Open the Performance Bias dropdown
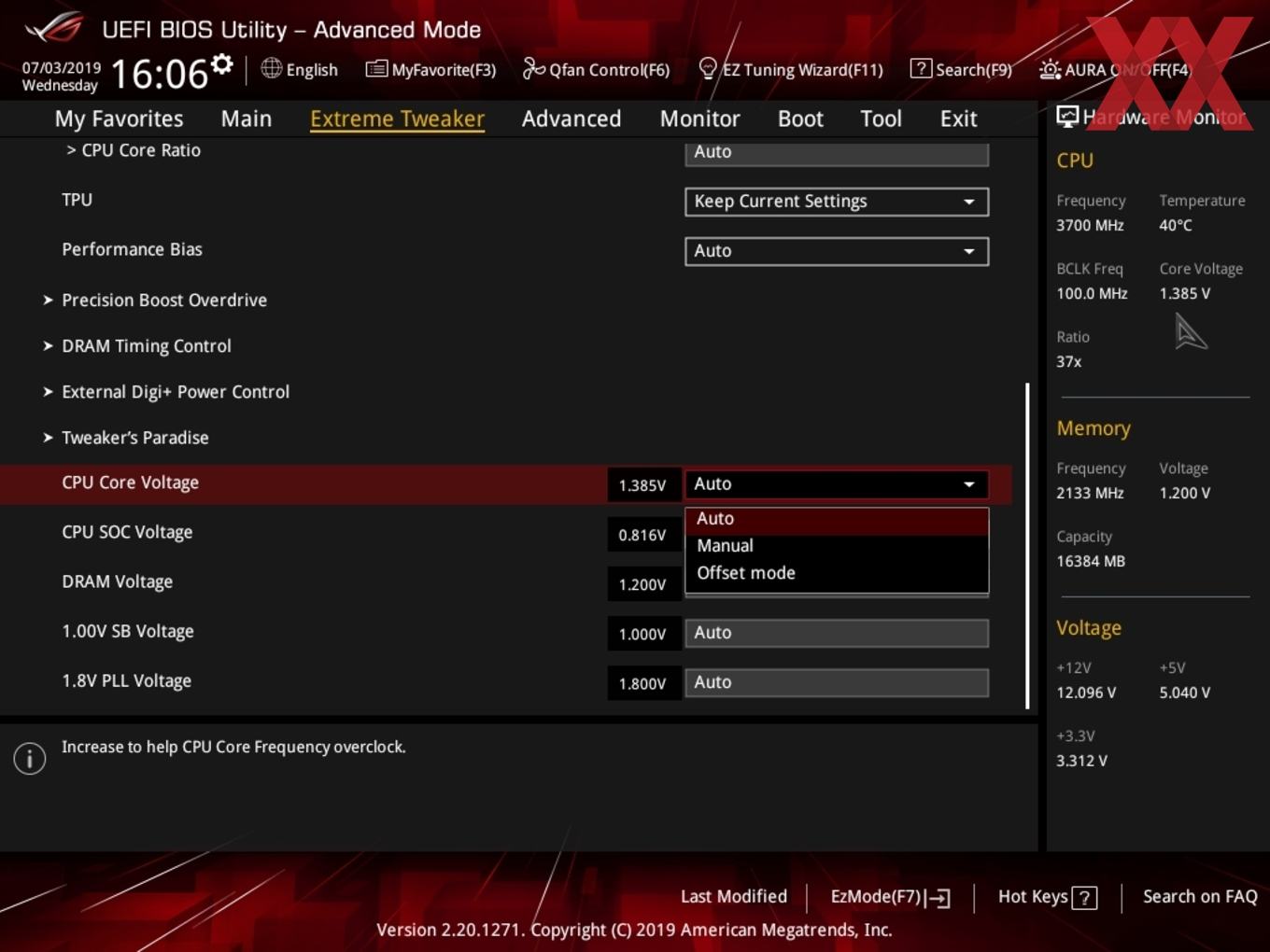This screenshot has width=1270, height=952. [x=837, y=251]
